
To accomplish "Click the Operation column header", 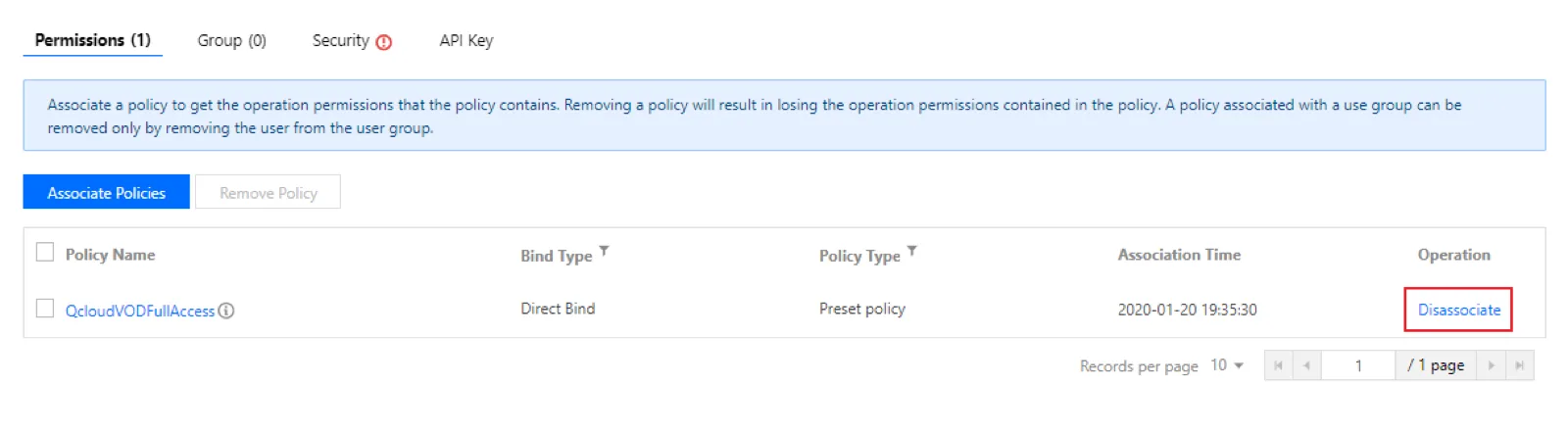I will (1454, 255).
